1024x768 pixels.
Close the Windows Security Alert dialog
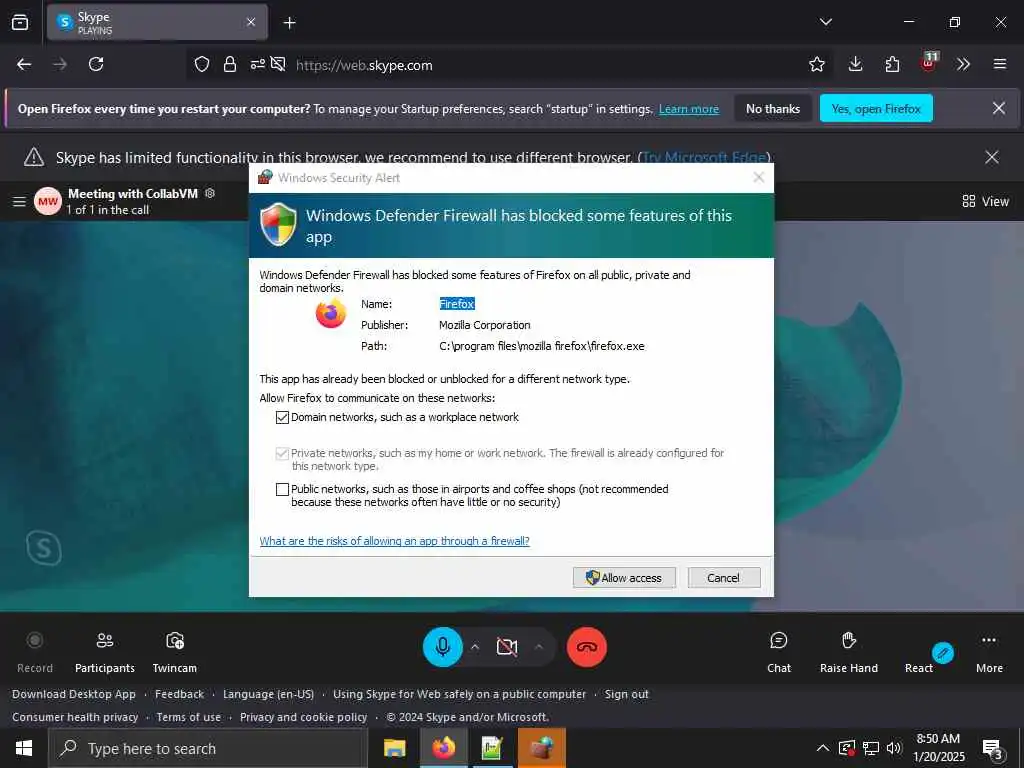tap(758, 177)
